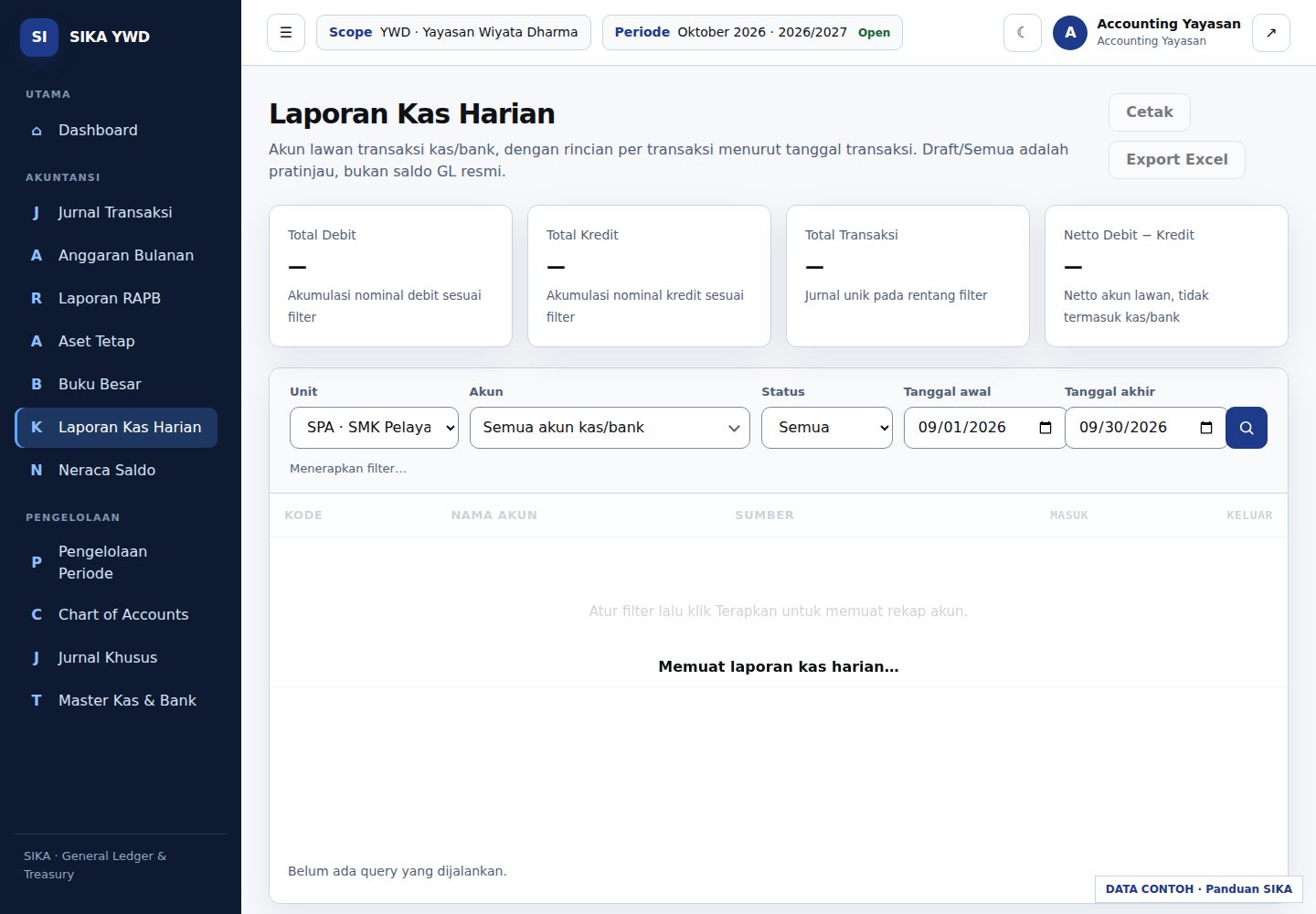Open the Unit dropdown SPA · SMK
Image resolution: width=1316 pixels, height=914 pixels.
click(x=374, y=428)
